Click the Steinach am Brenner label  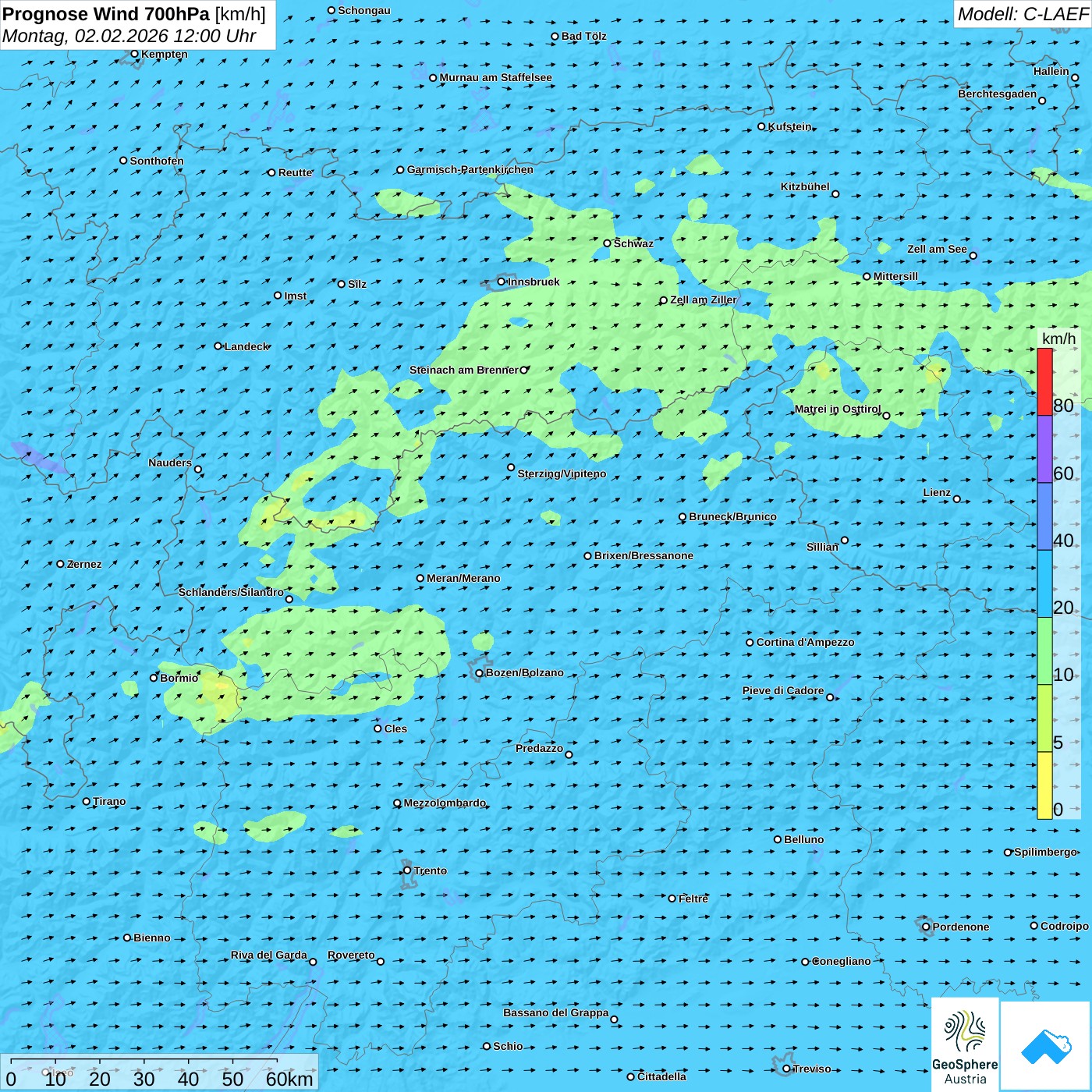(x=464, y=370)
